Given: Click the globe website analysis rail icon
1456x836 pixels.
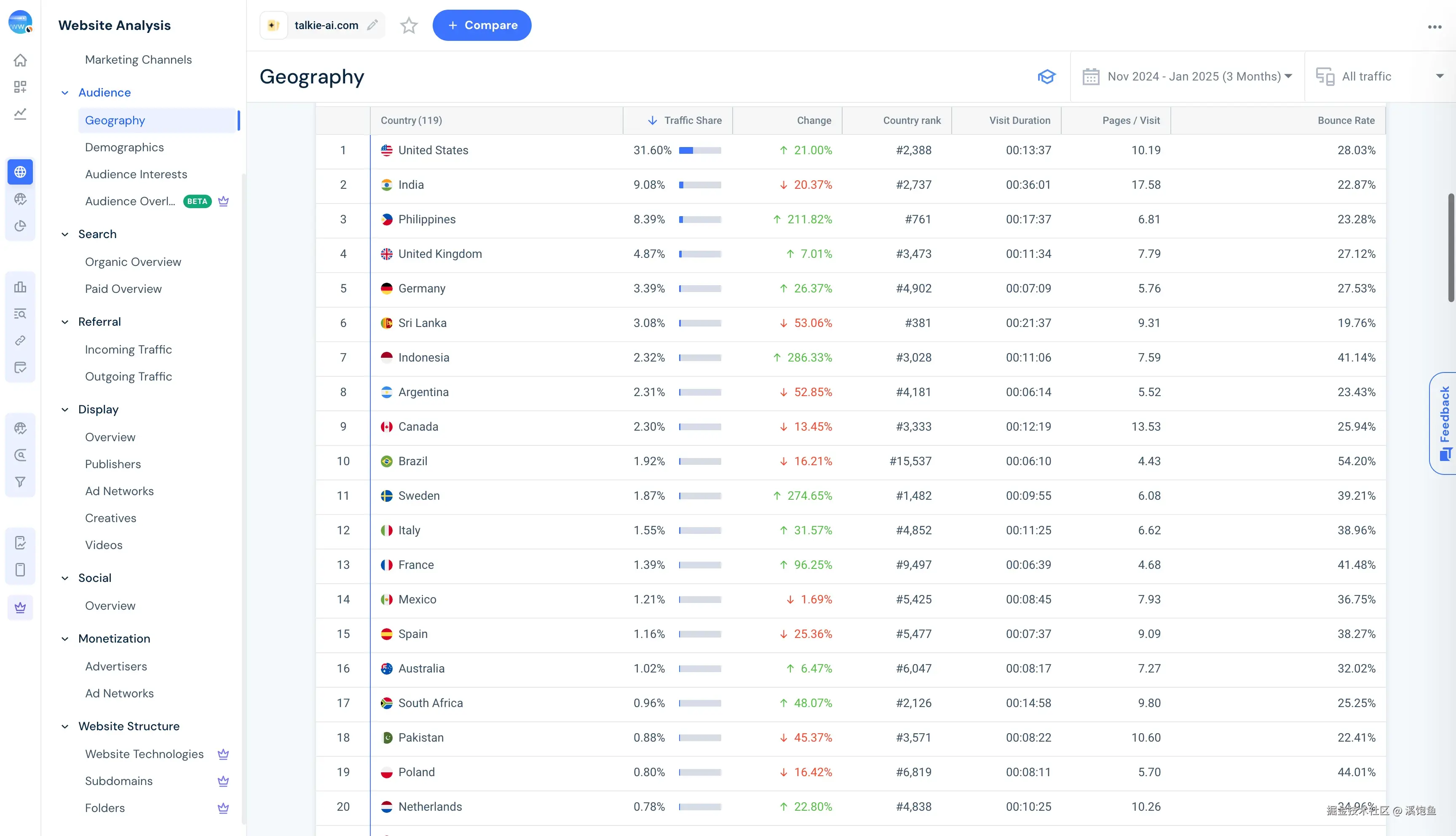Looking at the screenshot, I should (20, 171).
